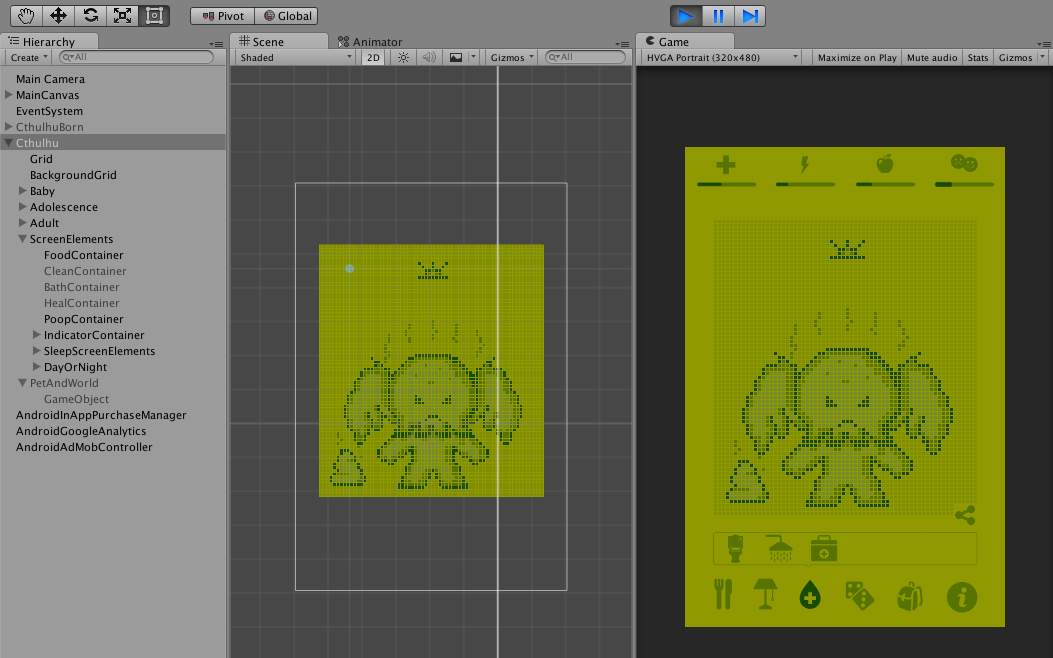The image size is (1053, 658).
Task: Click the health plus icon
Action: [726, 164]
